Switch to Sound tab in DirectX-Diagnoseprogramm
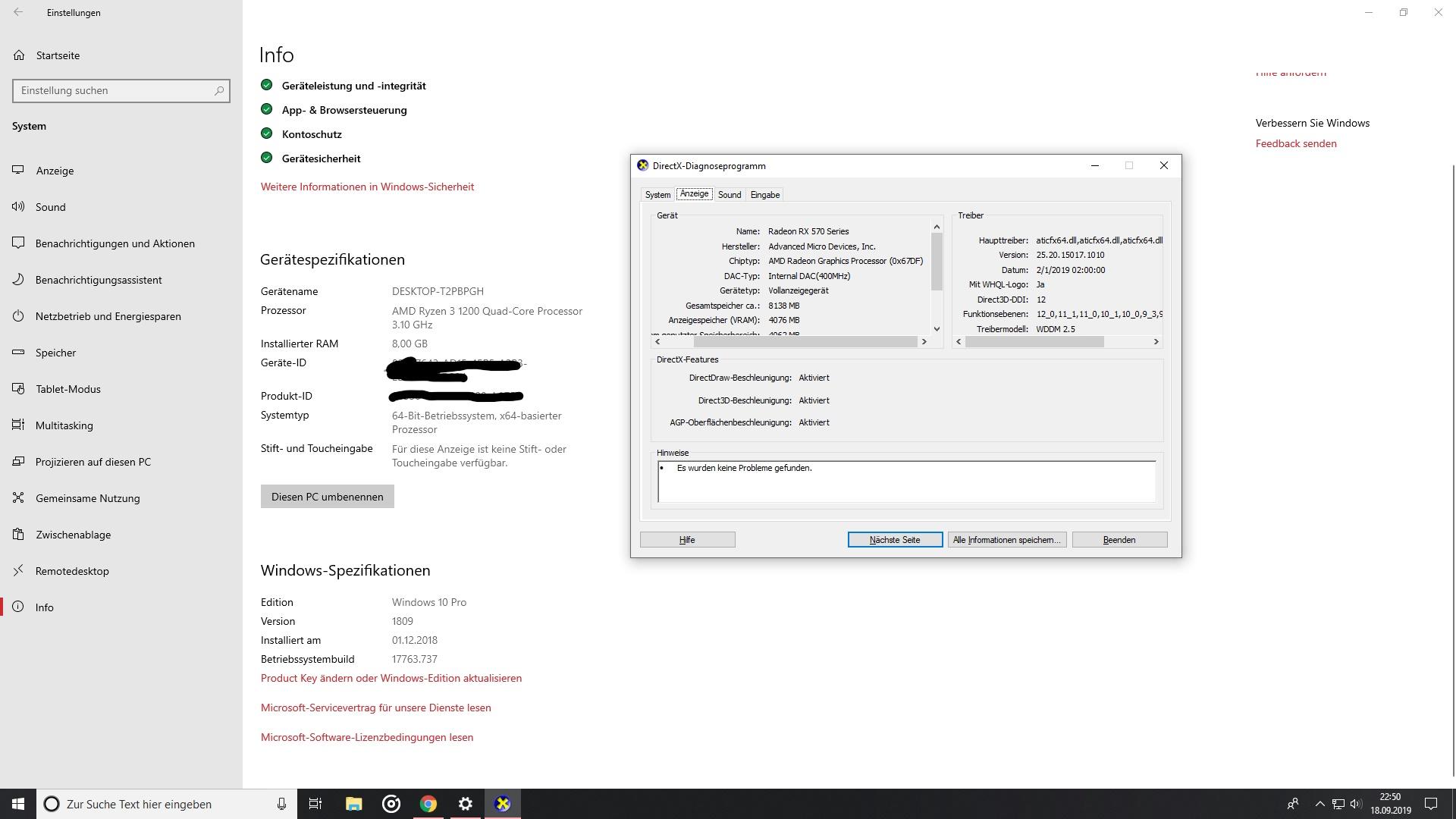The width and height of the screenshot is (1456, 819). click(x=730, y=195)
